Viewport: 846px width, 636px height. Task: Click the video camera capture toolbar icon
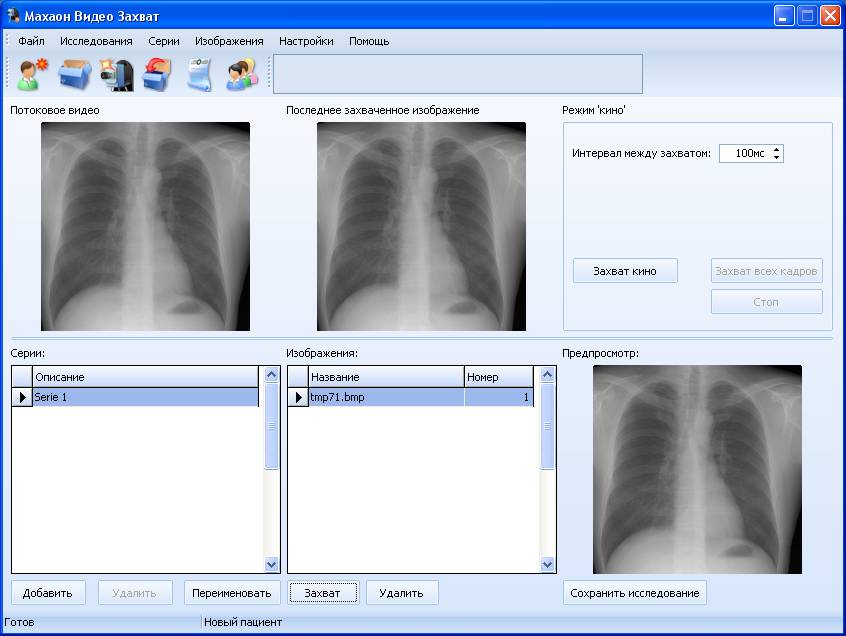coord(117,74)
